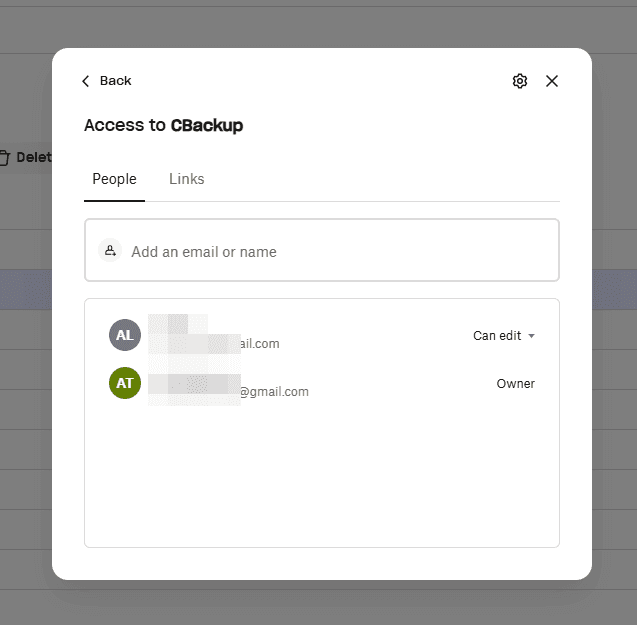Click the Back text button

(115, 81)
